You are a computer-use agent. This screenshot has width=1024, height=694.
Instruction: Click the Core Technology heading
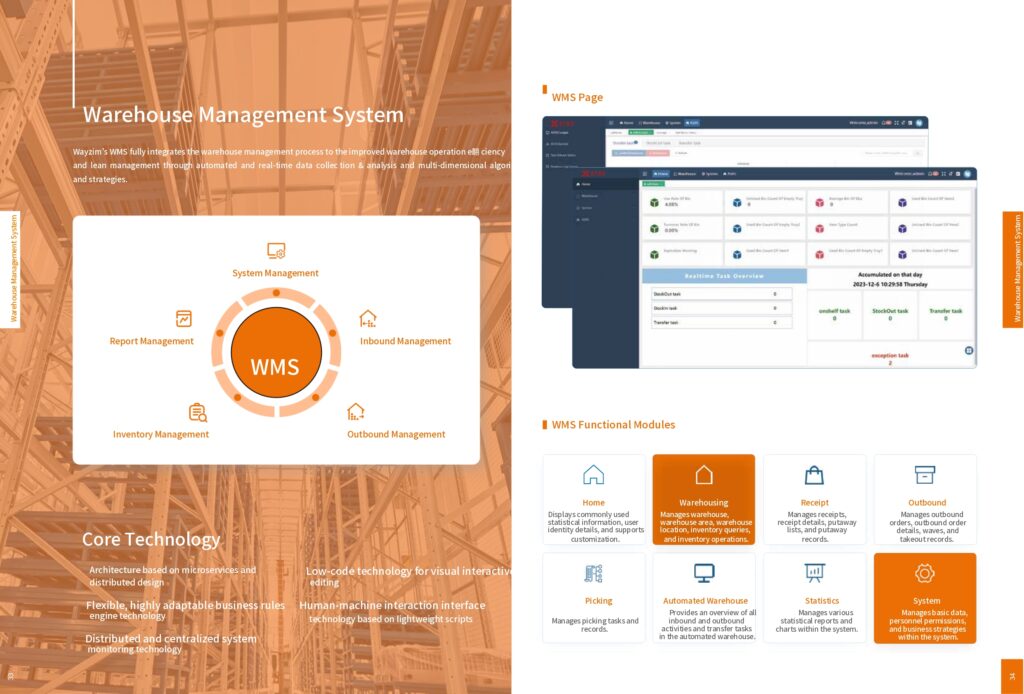point(151,539)
